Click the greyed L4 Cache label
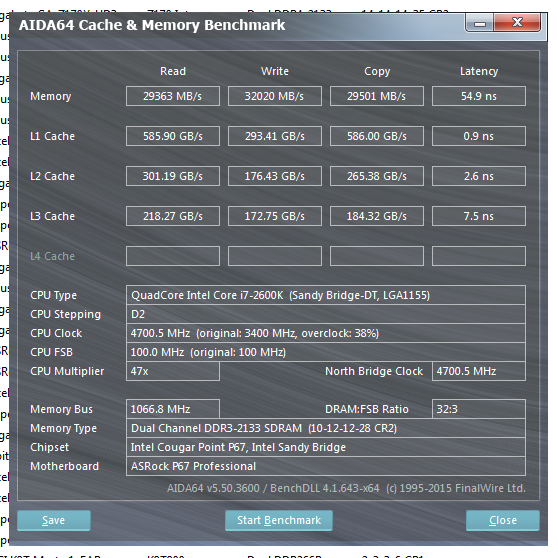This screenshot has width=558, height=558. 52,256
